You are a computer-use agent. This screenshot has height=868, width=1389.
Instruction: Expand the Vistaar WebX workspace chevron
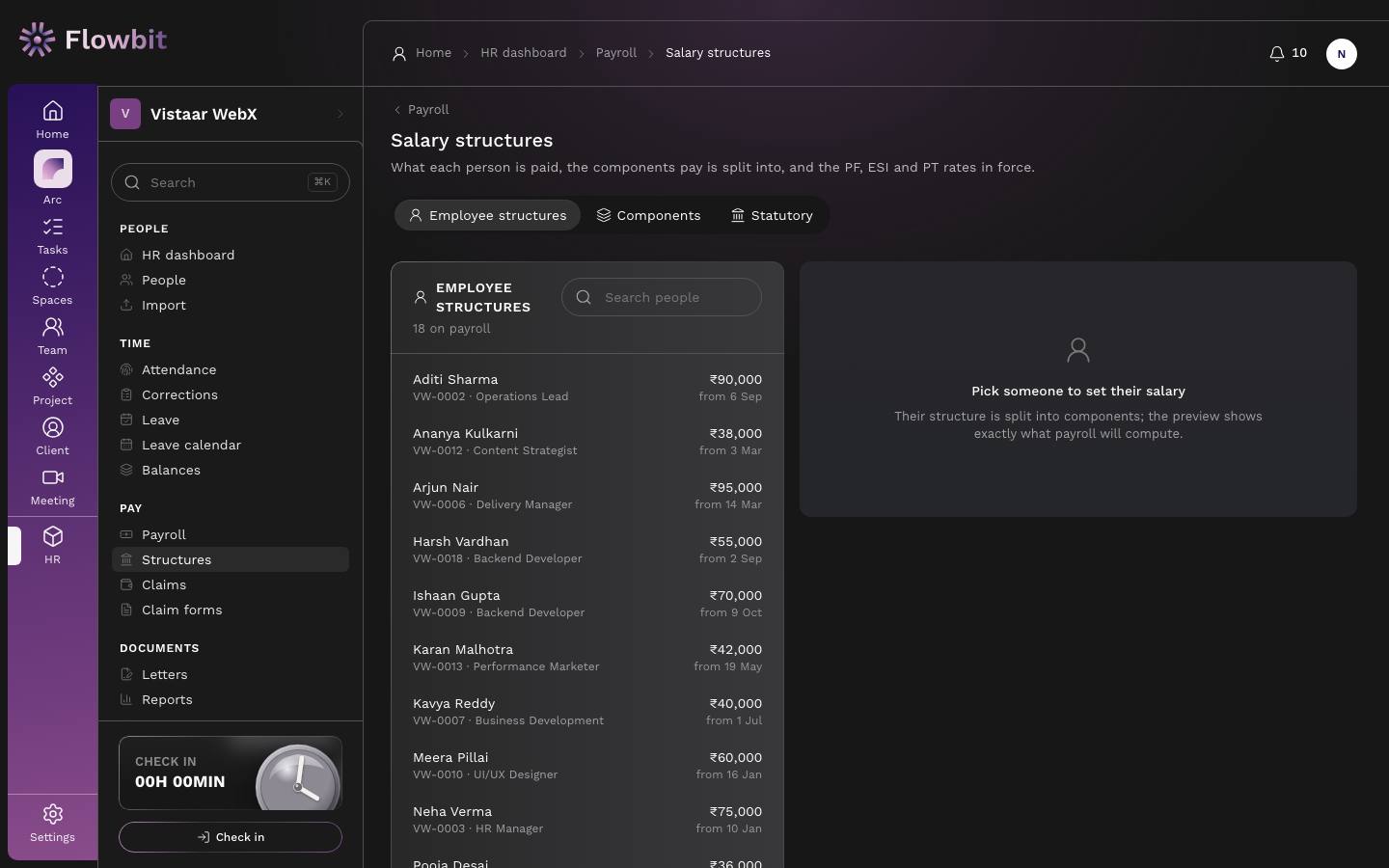[x=340, y=114]
